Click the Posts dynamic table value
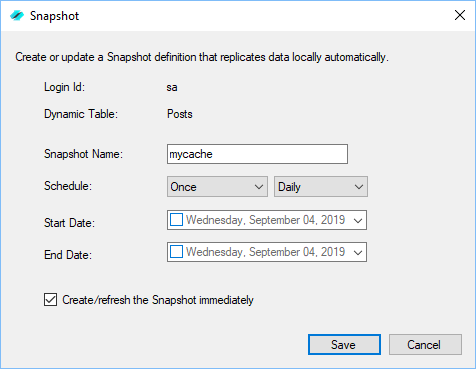 (x=180, y=114)
